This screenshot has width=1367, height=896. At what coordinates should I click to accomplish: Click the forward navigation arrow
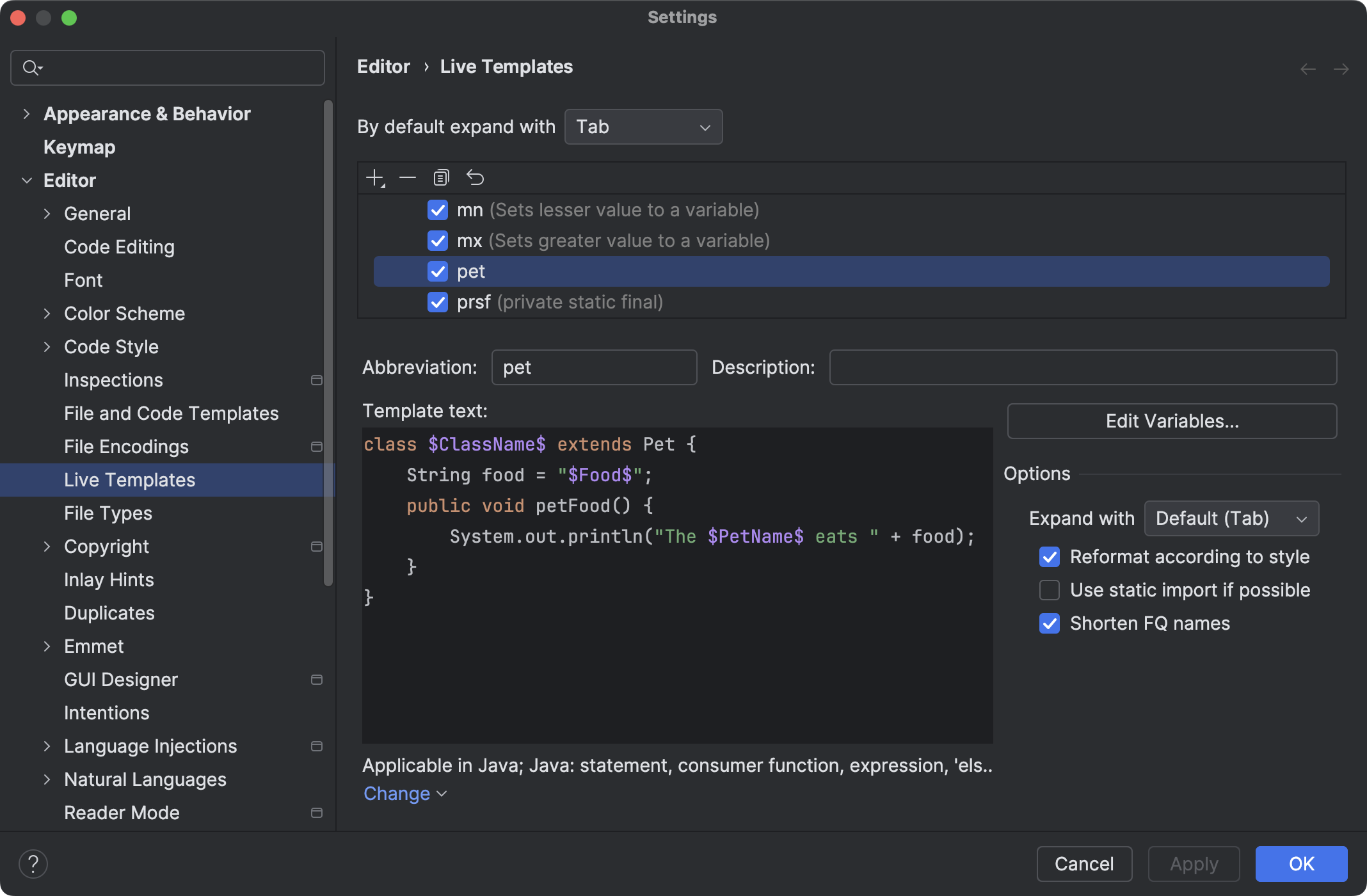[x=1342, y=68]
